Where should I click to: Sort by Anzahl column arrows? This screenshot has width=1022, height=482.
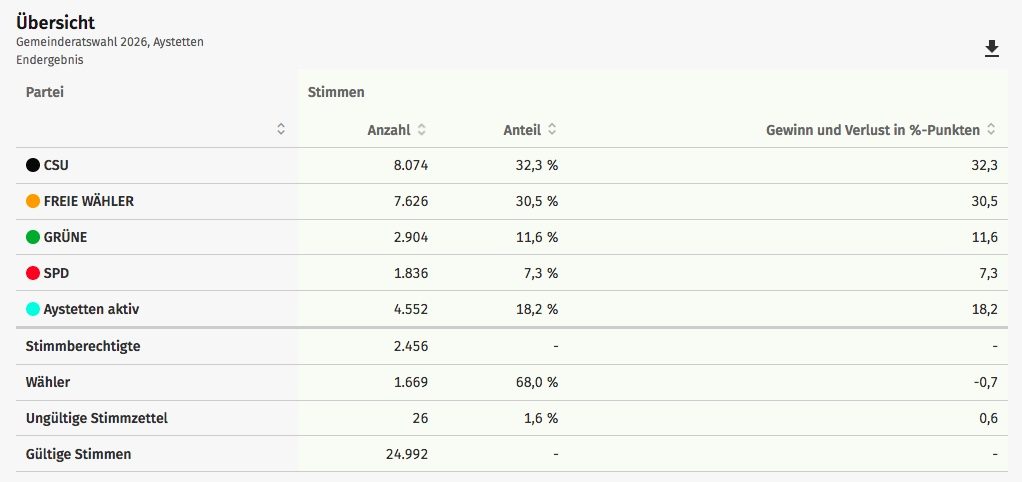422,130
